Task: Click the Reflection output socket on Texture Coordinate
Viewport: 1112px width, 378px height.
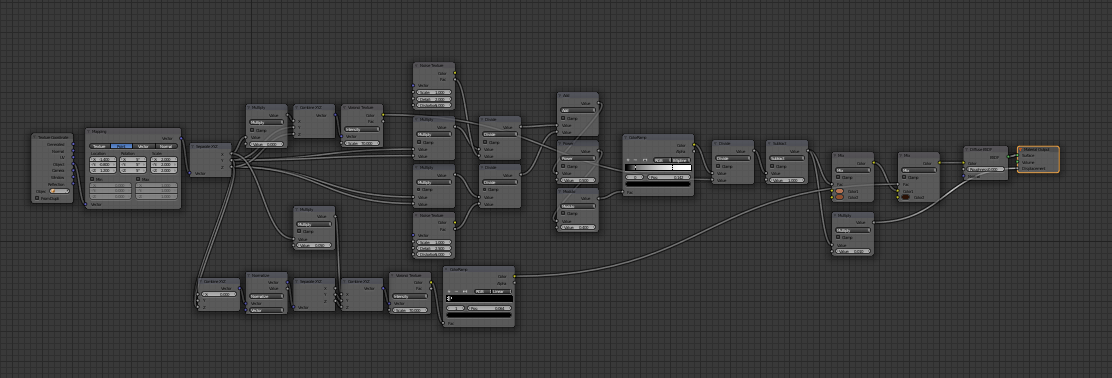Action: pos(73,184)
